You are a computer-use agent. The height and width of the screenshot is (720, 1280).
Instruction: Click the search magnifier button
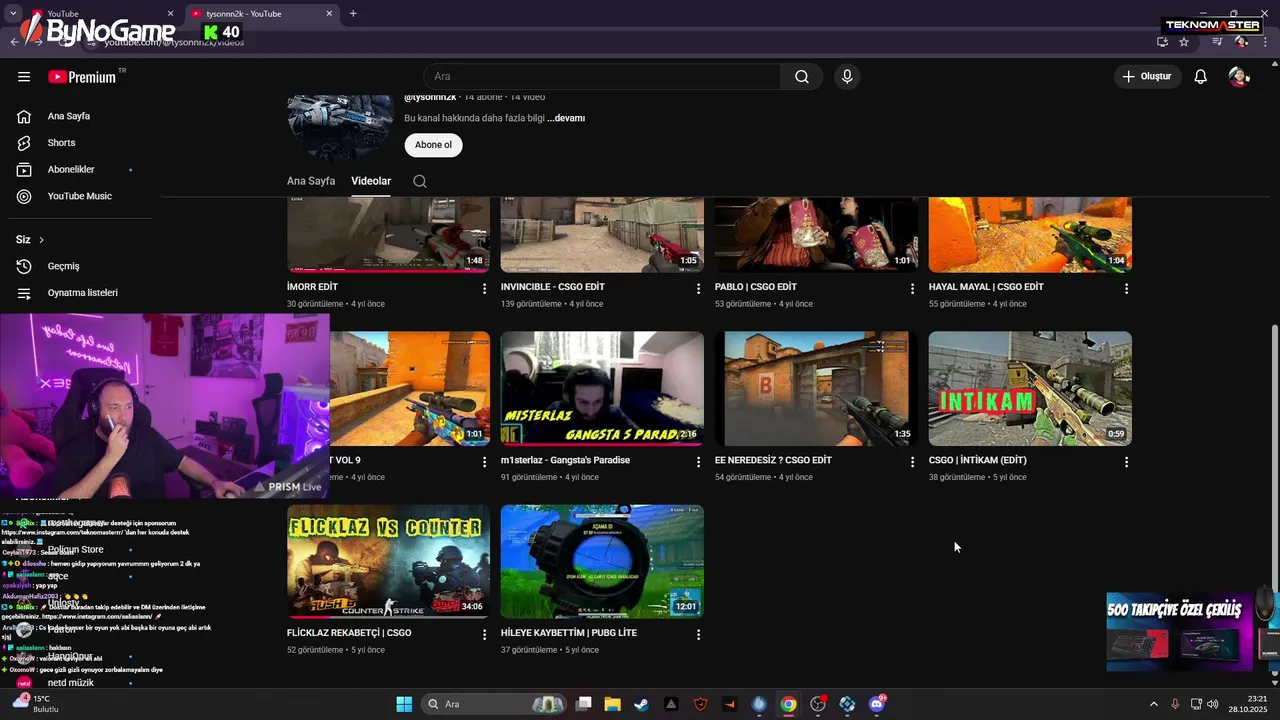[802, 77]
